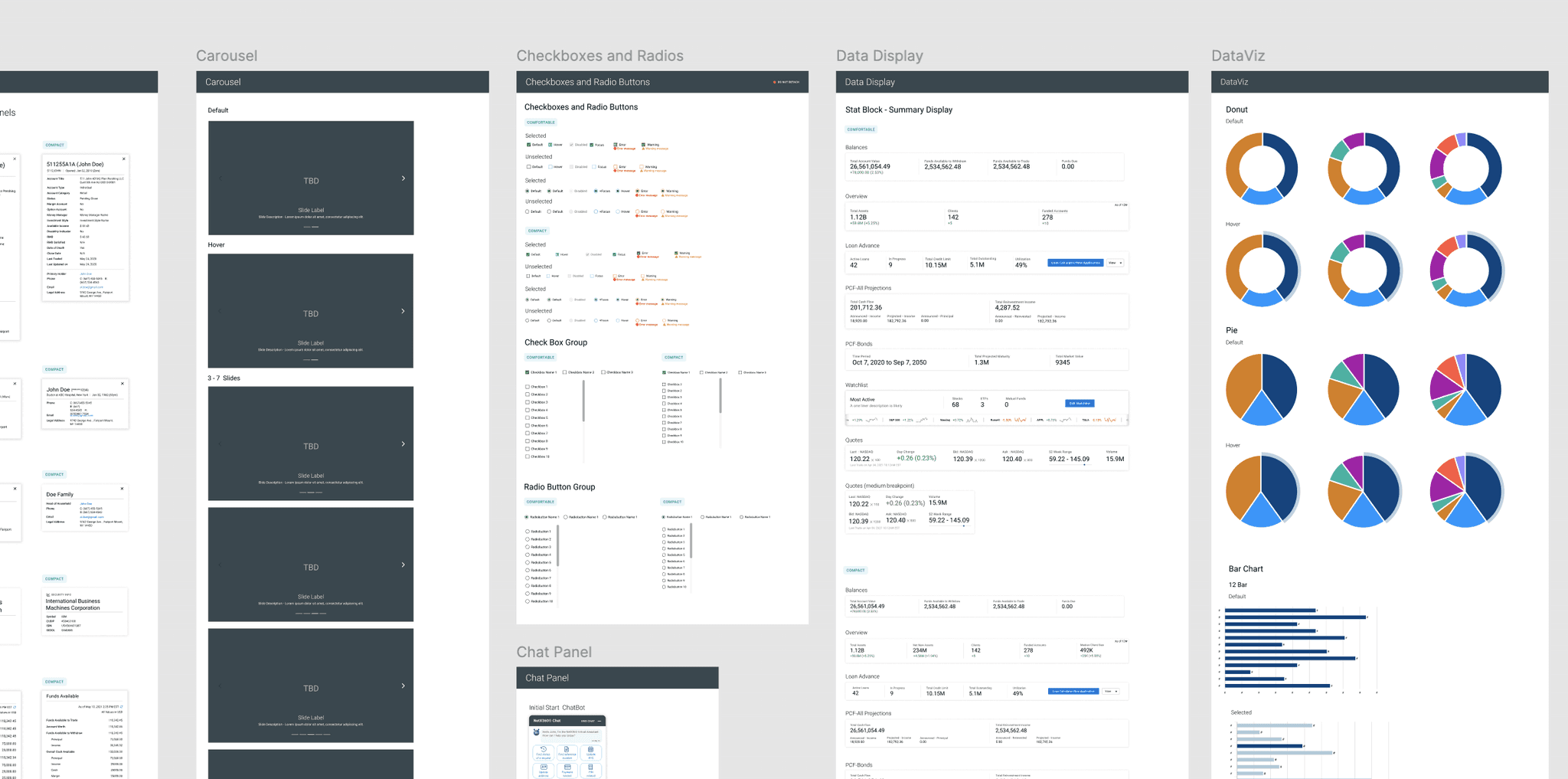Screen dimensions: 1568x779
Task: Click 'Funds Available' card heading
Action: click(62, 696)
